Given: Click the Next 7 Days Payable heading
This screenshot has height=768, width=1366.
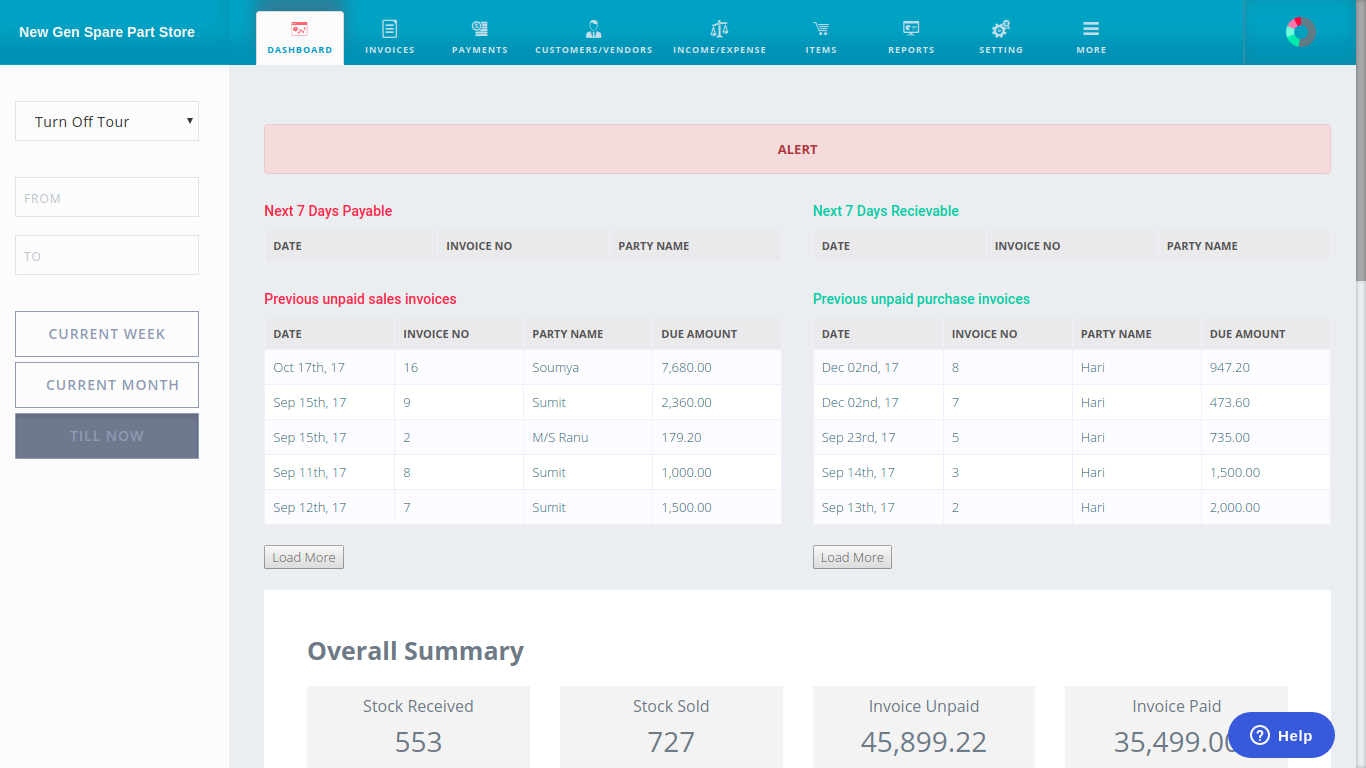Looking at the screenshot, I should (x=328, y=211).
